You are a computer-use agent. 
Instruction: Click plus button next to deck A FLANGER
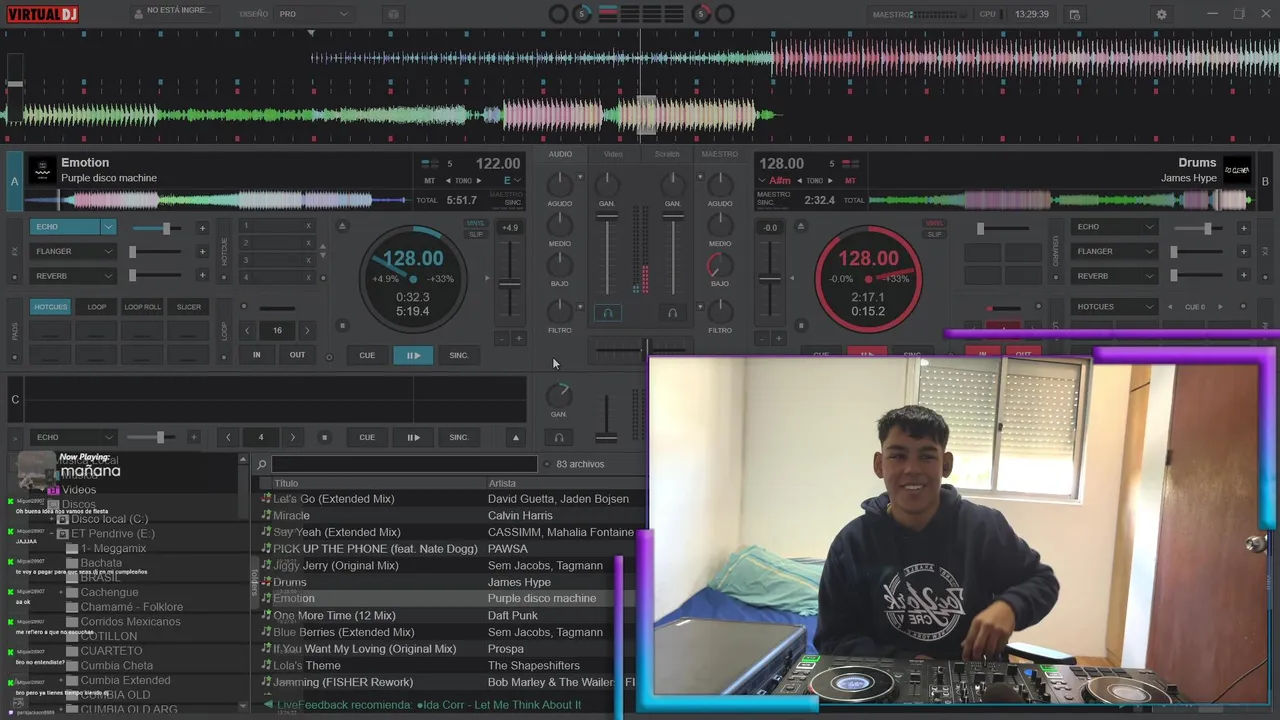pos(202,252)
